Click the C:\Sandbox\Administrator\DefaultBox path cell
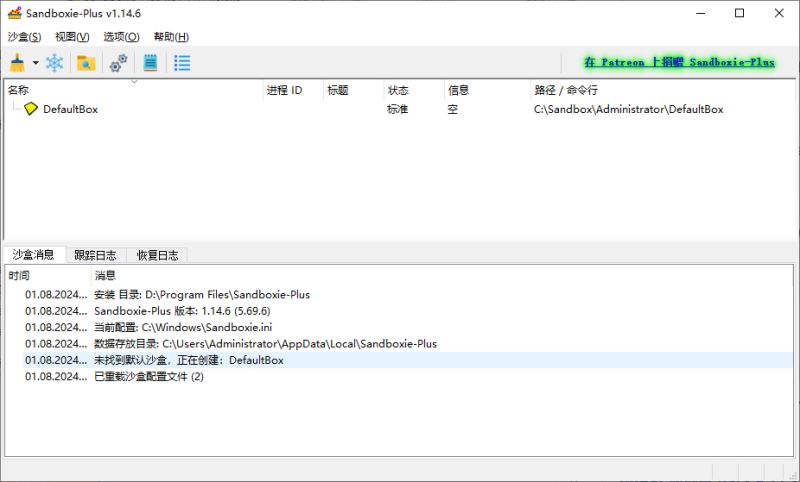This screenshot has height=482, width=800. pos(629,109)
